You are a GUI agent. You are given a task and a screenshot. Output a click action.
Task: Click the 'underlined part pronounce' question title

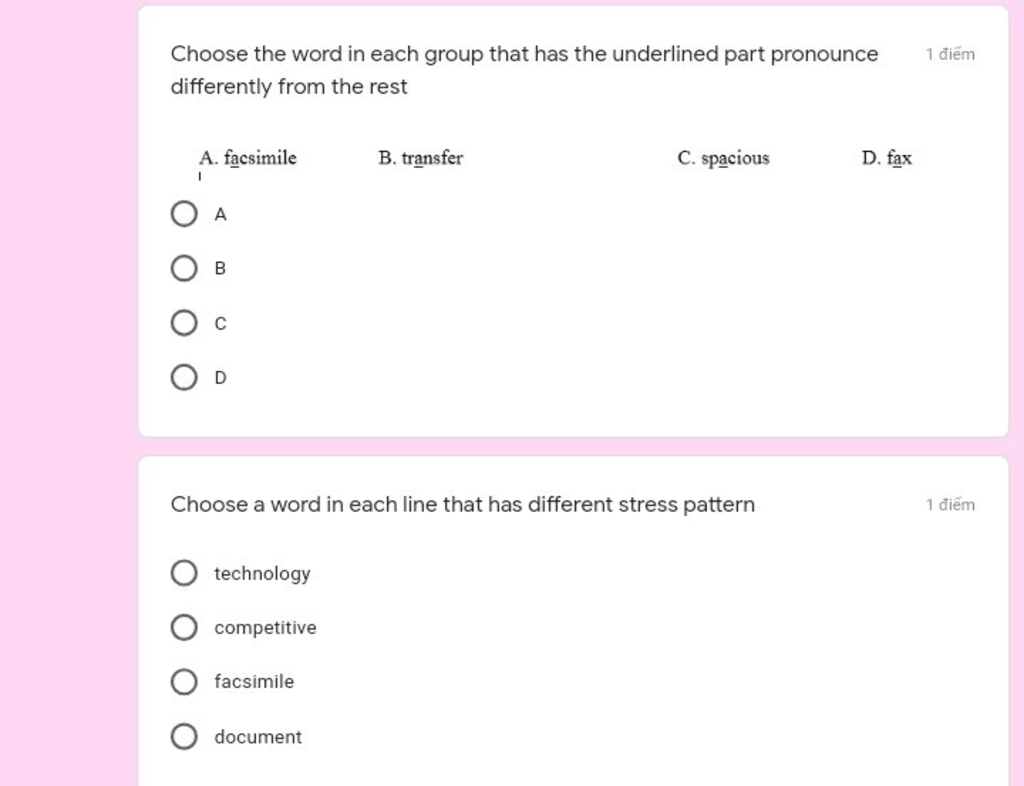tap(524, 70)
